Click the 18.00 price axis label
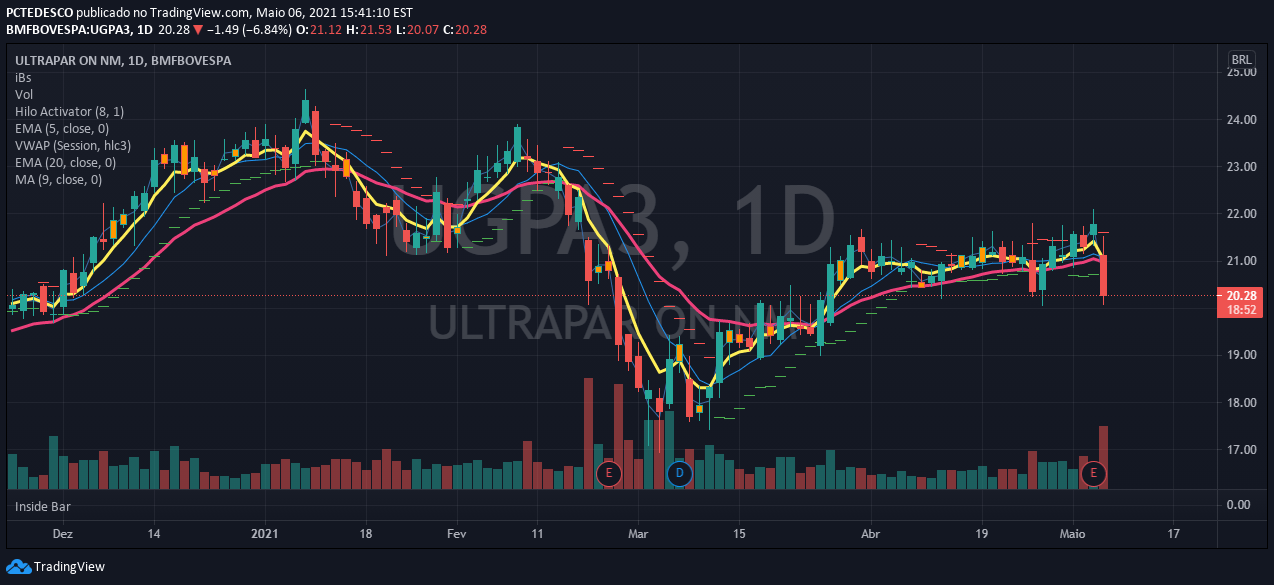The height and width of the screenshot is (585, 1274). click(1241, 403)
